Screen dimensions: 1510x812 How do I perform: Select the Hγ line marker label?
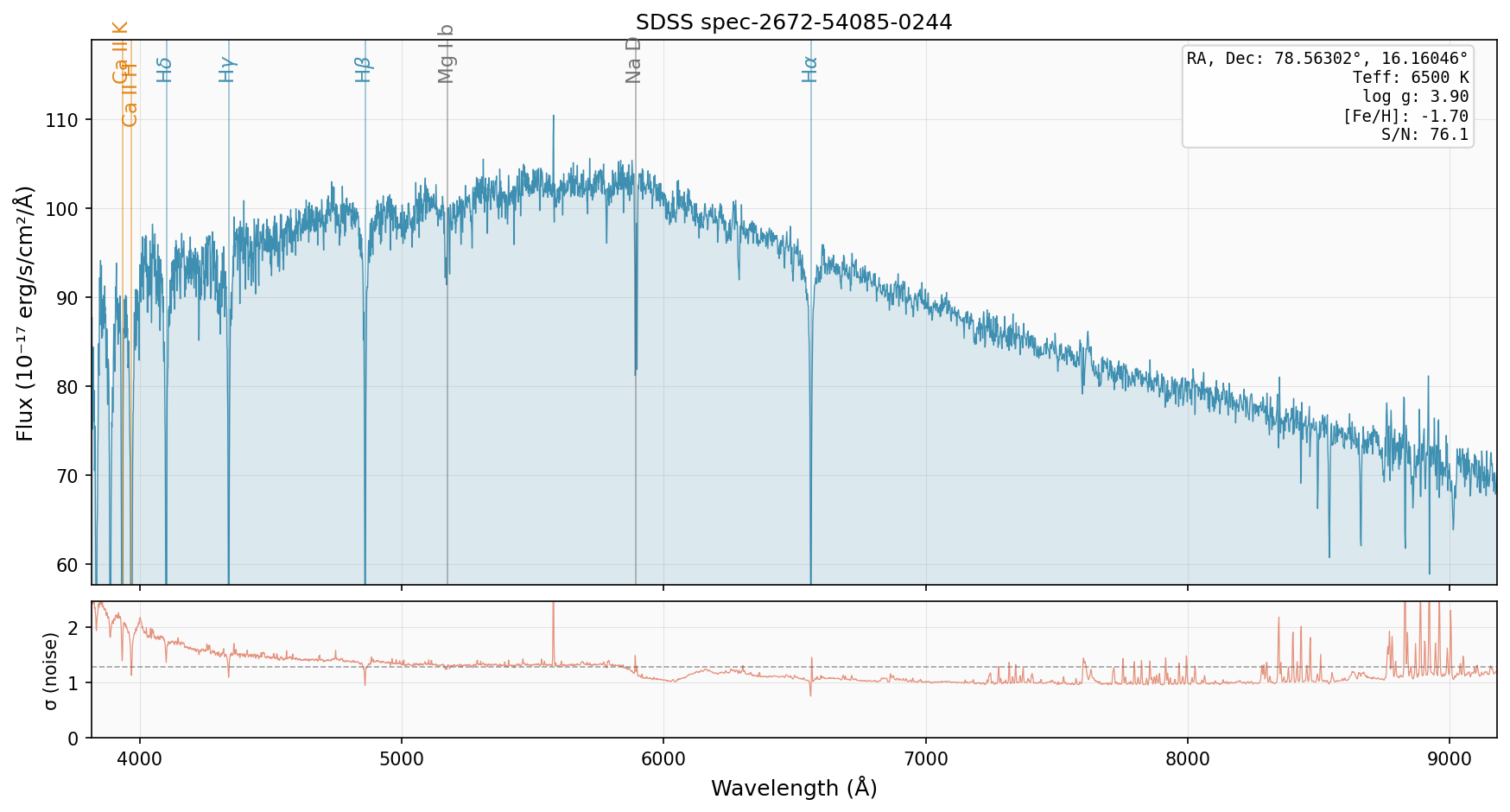[x=227, y=69]
